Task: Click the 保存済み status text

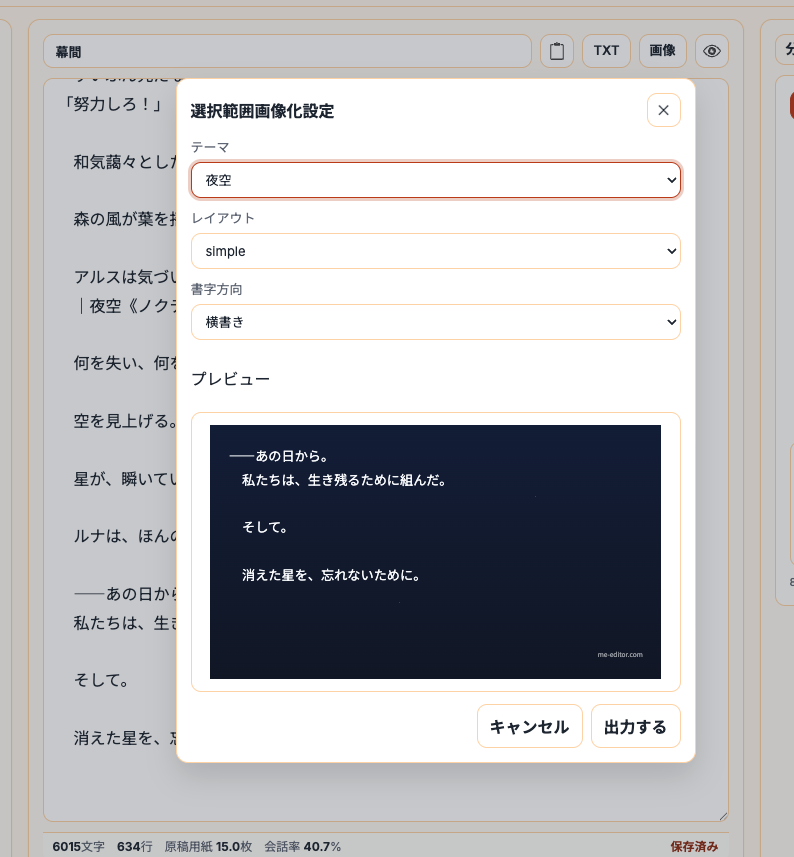Action: point(694,847)
